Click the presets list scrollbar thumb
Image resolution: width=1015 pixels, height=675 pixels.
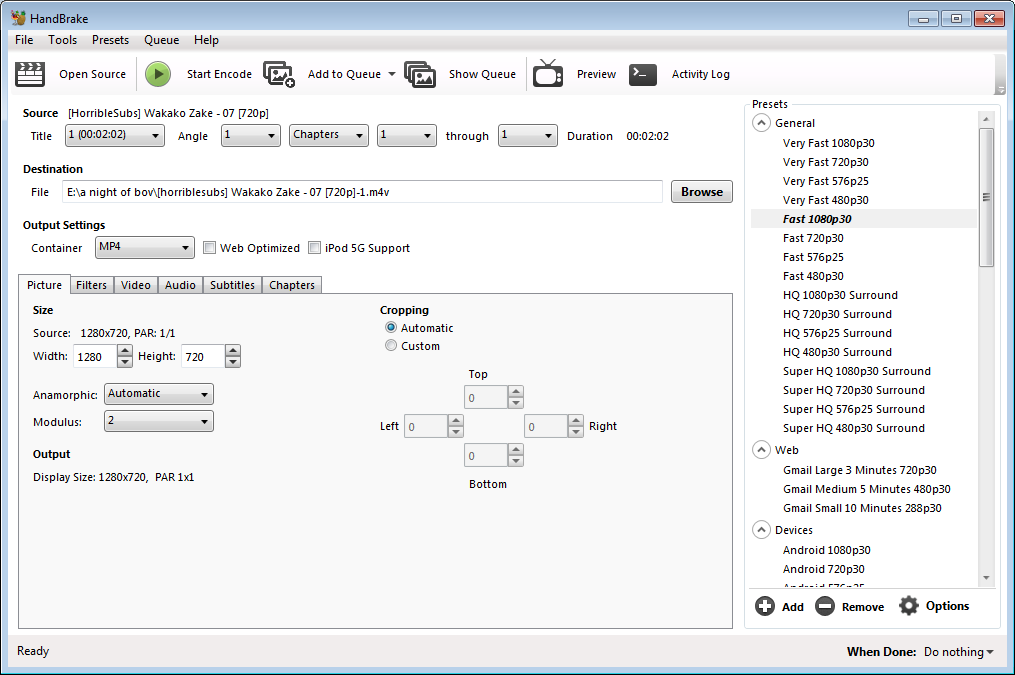986,197
